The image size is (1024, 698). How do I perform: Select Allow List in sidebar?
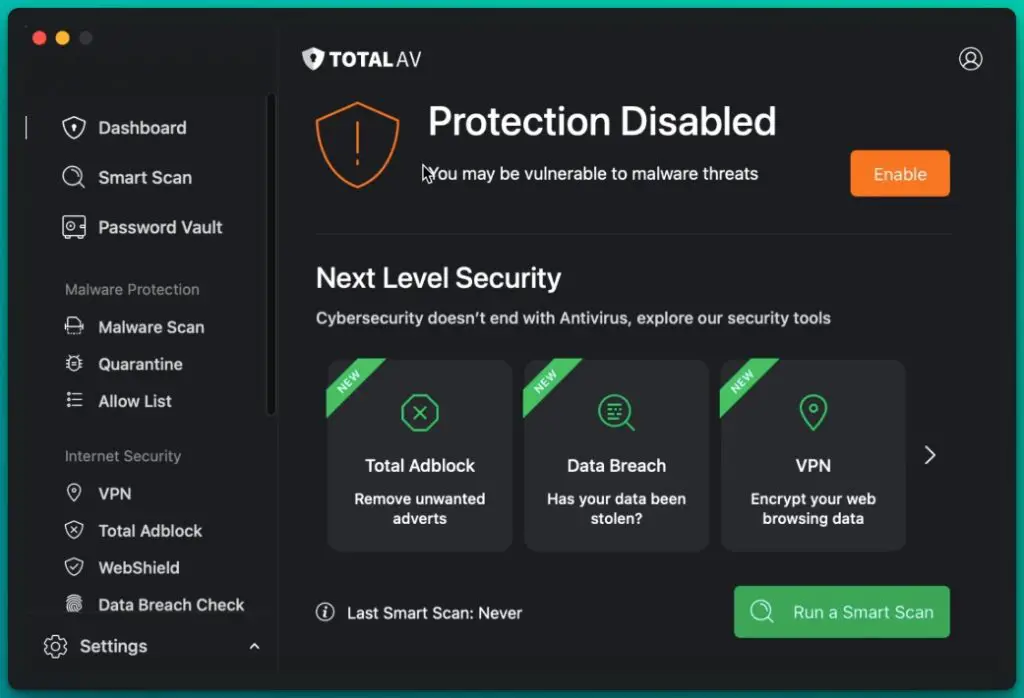[x=134, y=401]
